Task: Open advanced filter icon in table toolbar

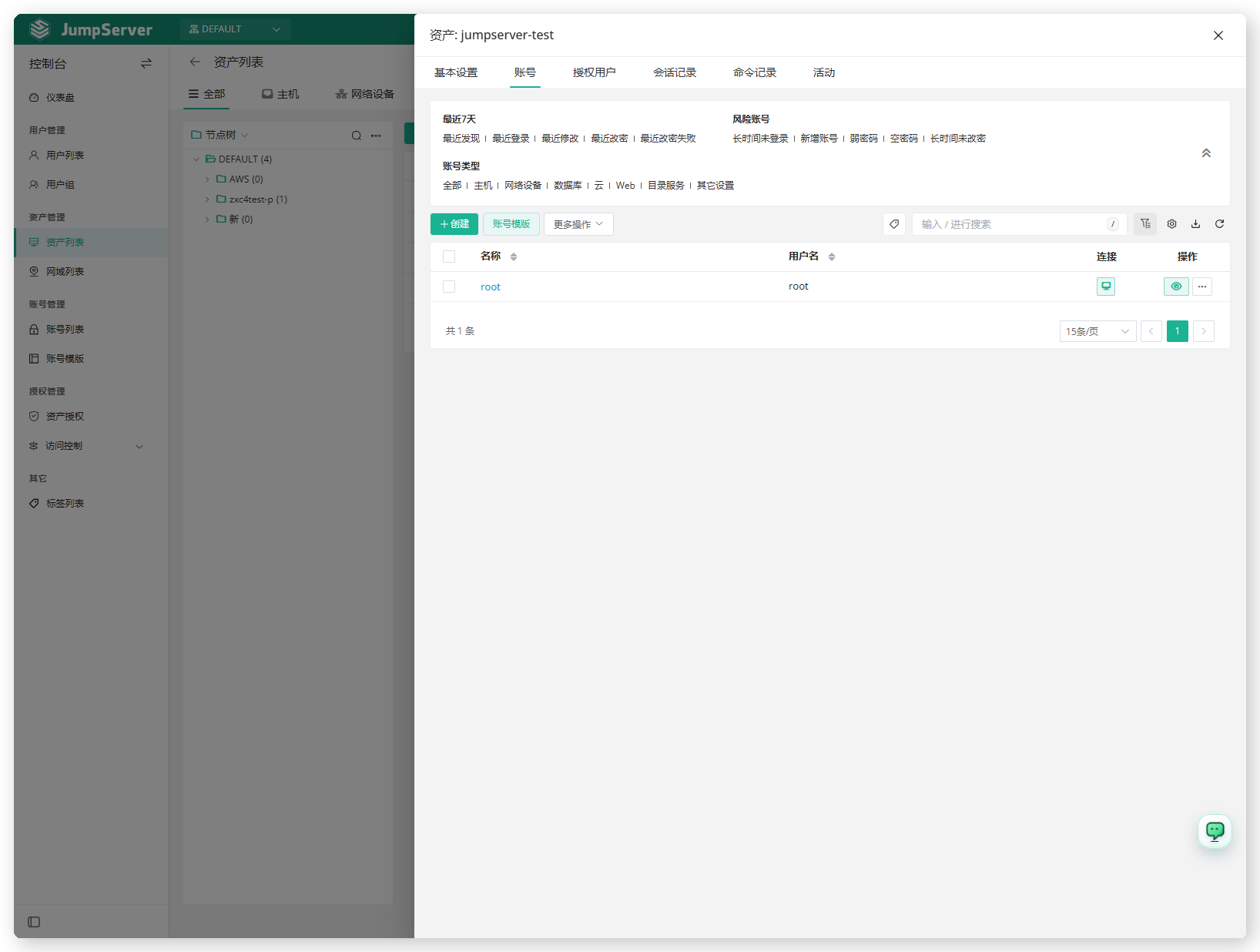Action: click(x=1145, y=224)
